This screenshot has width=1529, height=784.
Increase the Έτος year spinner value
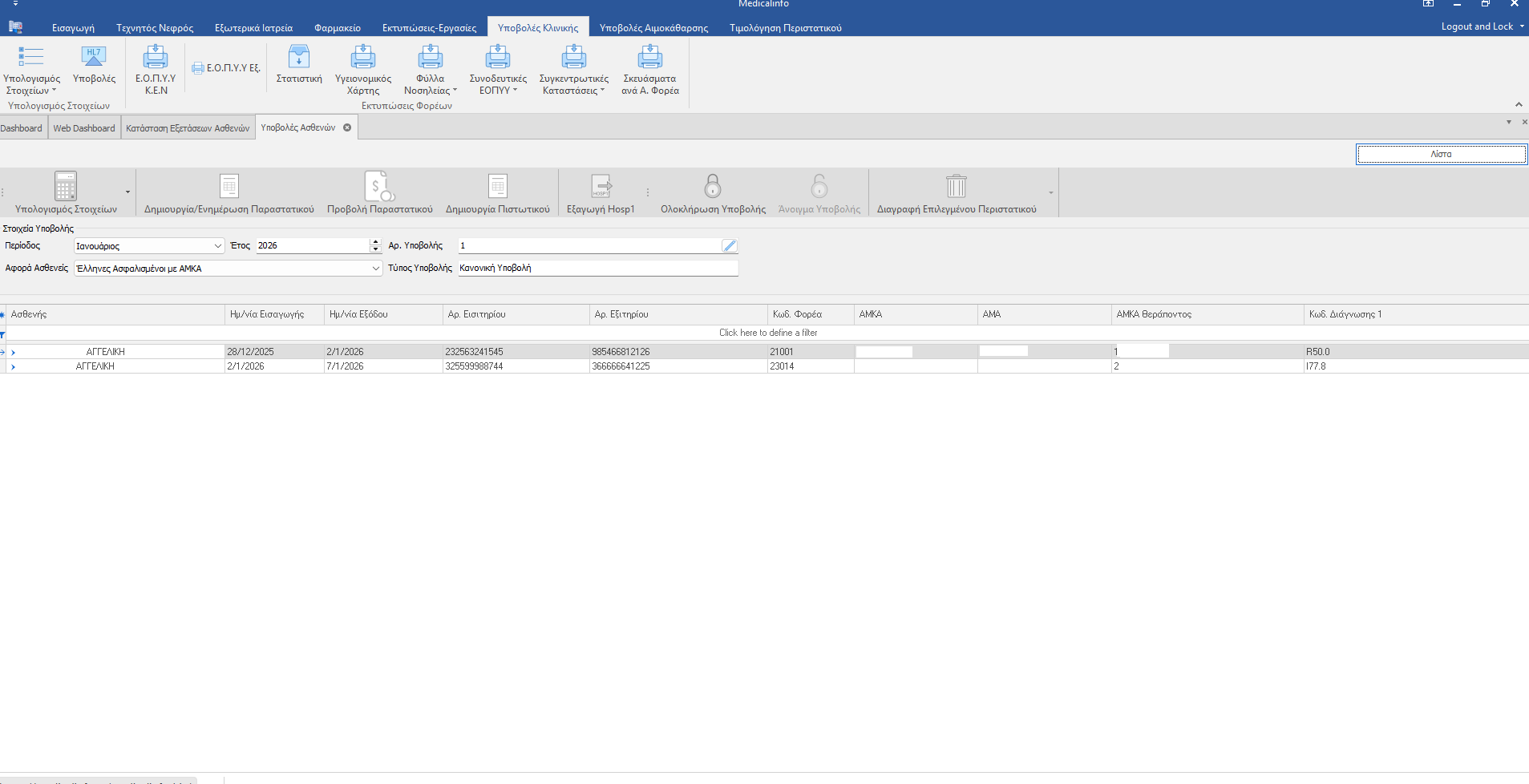click(375, 242)
